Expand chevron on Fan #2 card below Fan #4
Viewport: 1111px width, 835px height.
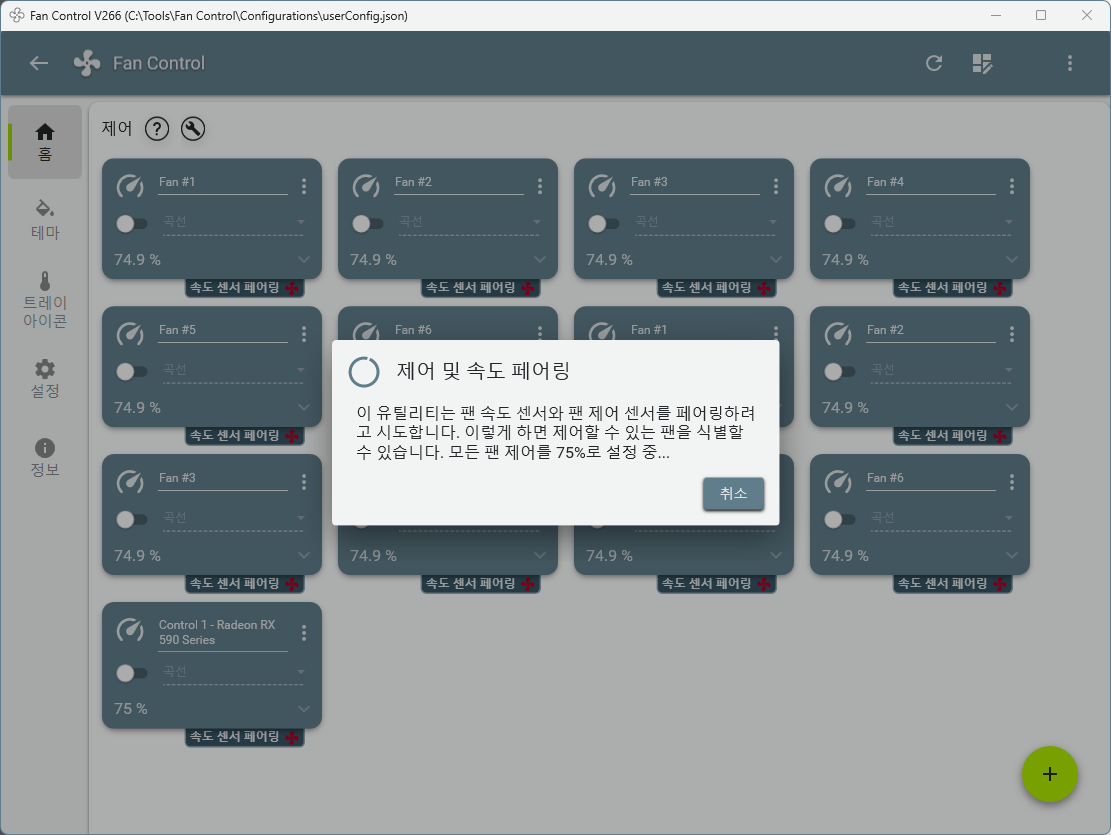pos(1012,408)
